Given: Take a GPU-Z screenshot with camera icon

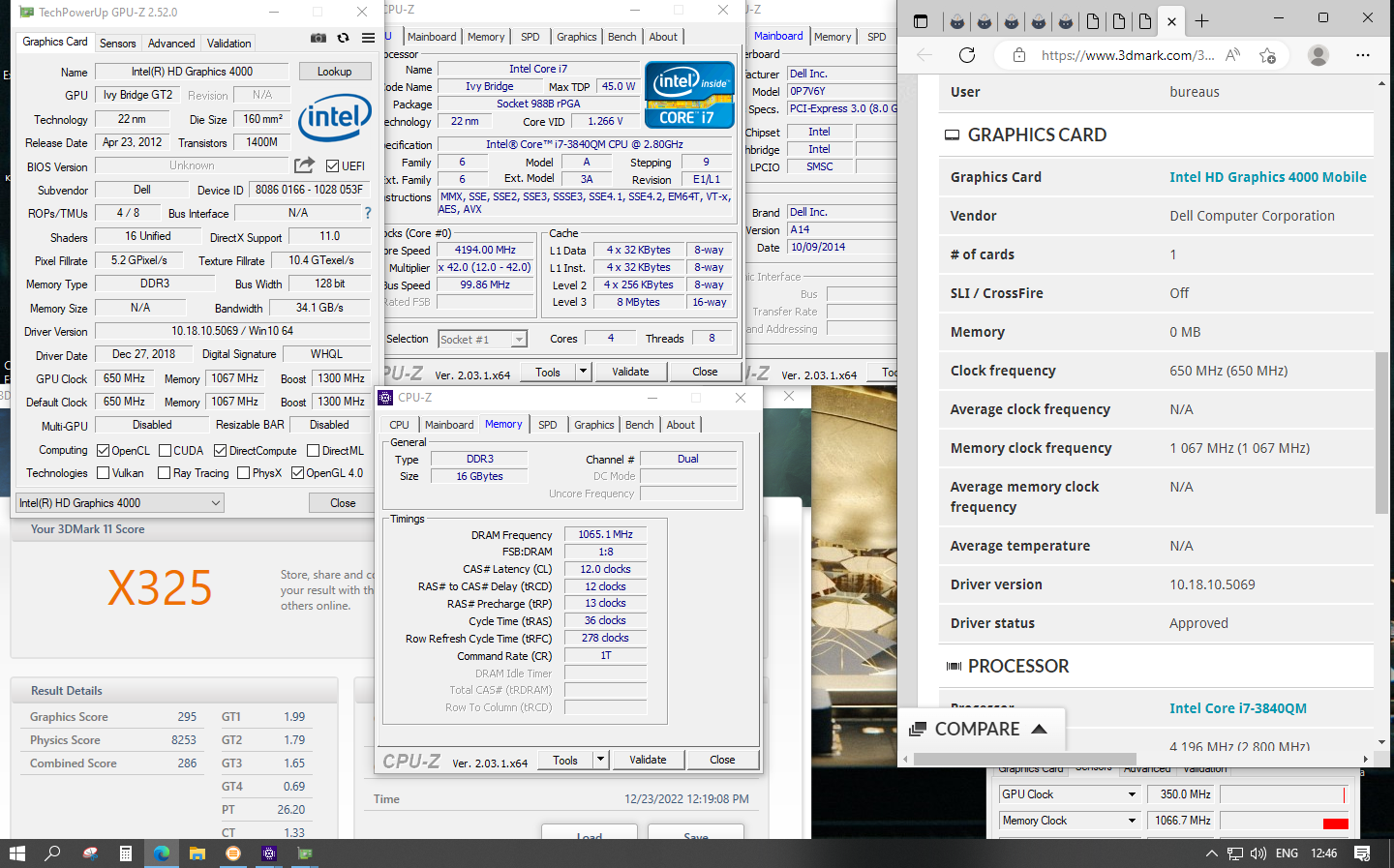Looking at the screenshot, I should click(318, 38).
